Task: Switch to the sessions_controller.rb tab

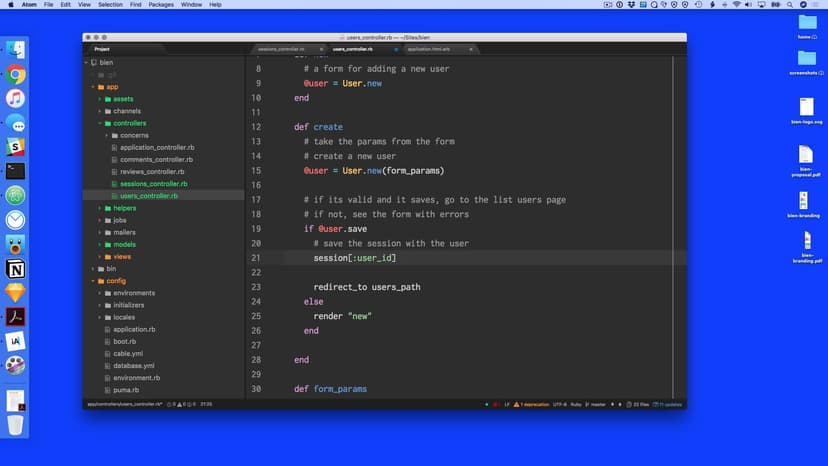Action: [280, 48]
